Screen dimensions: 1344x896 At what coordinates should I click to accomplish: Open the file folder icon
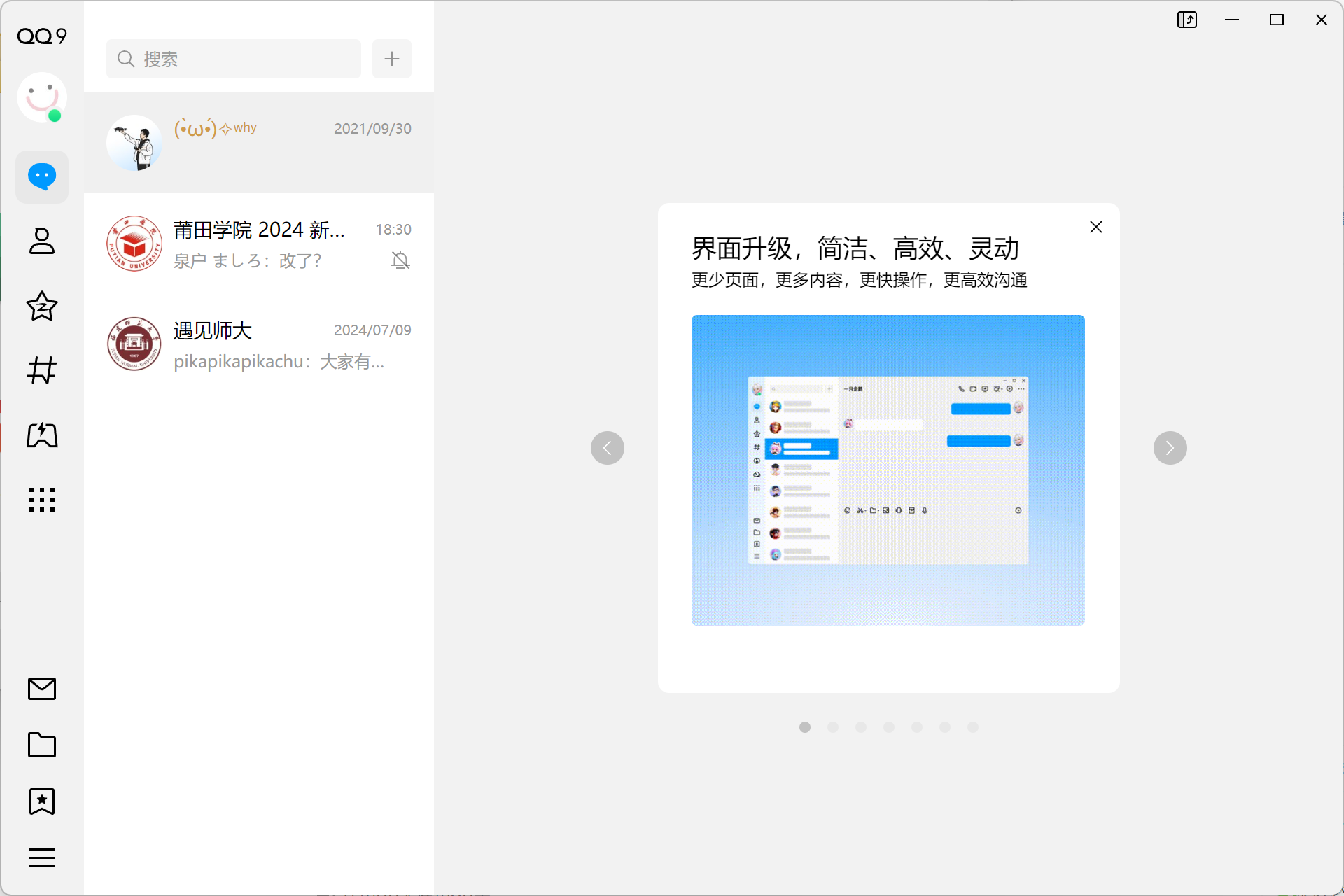(42, 745)
